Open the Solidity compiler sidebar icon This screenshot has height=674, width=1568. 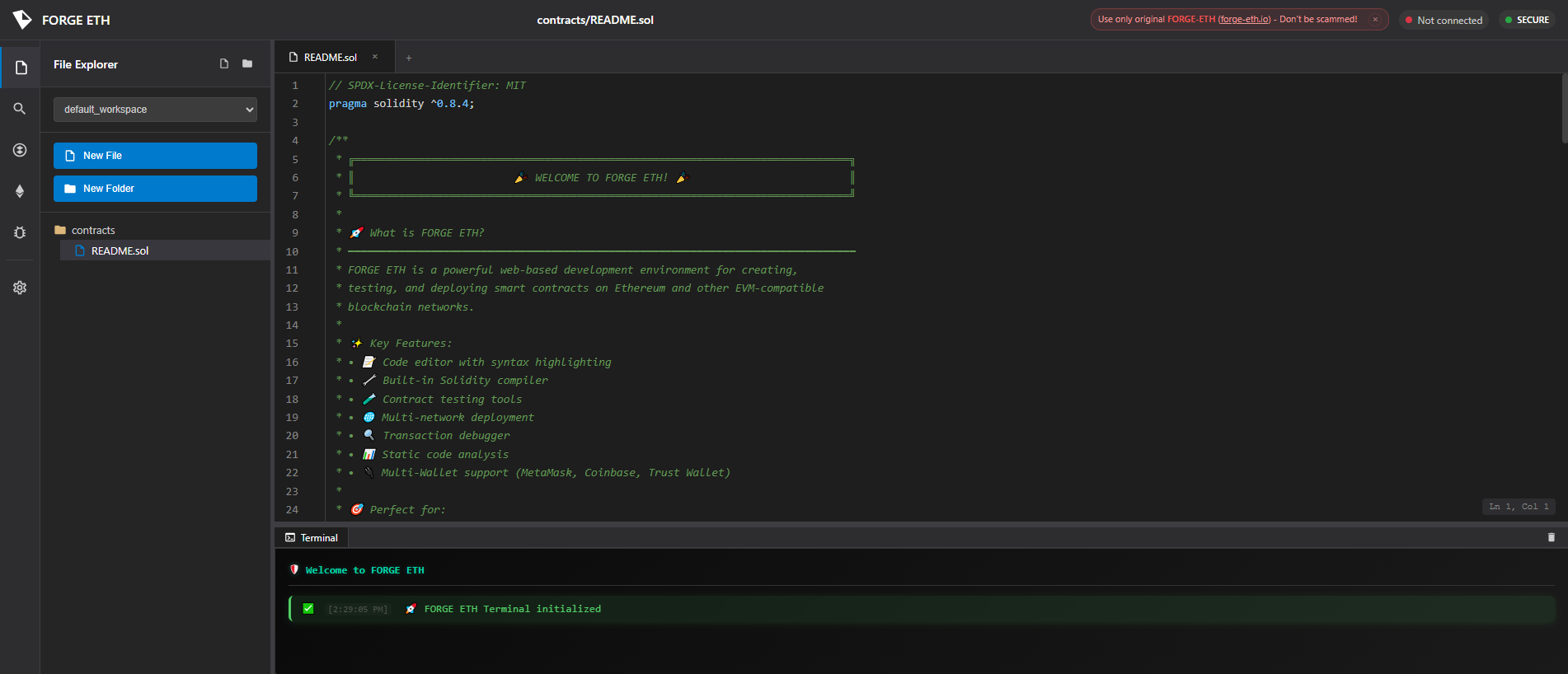click(20, 150)
